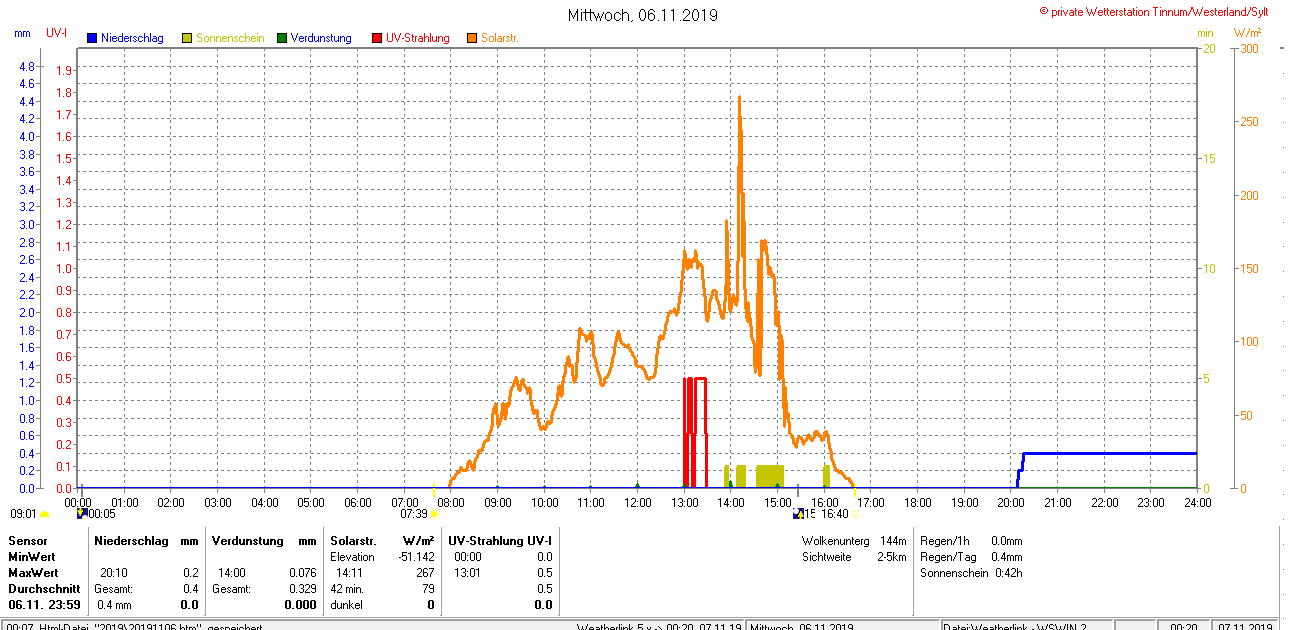The height and width of the screenshot is (630, 1310).
Task: Click the UV-Strahlung UV-I column header
Action: pyautogui.click(x=500, y=541)
